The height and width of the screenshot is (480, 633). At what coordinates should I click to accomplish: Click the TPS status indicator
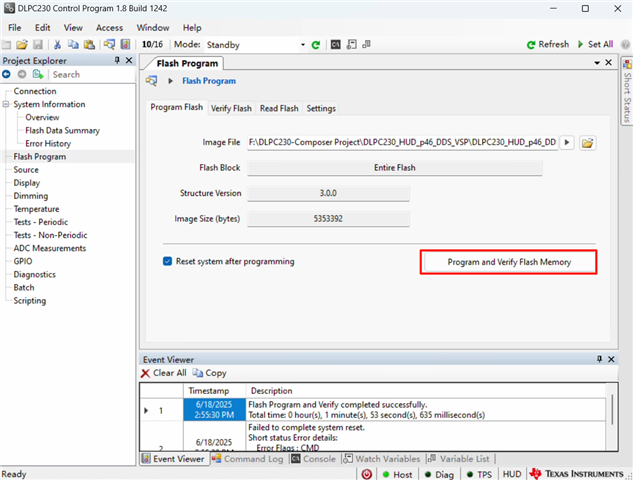[x=479, y=474]
